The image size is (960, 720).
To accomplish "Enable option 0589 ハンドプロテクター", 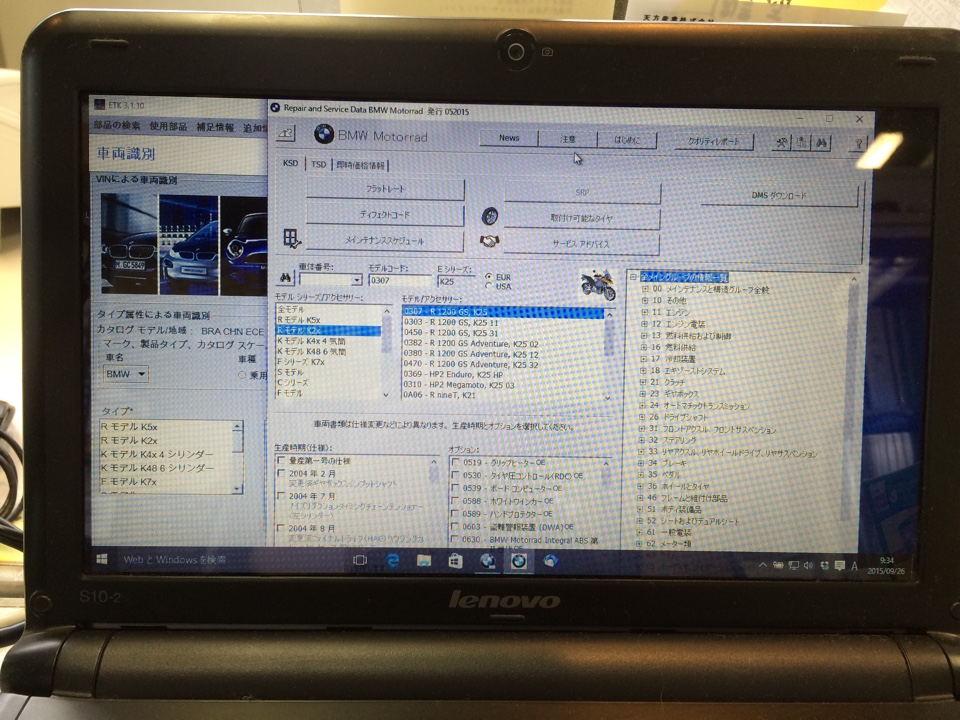I will (455, 514).
